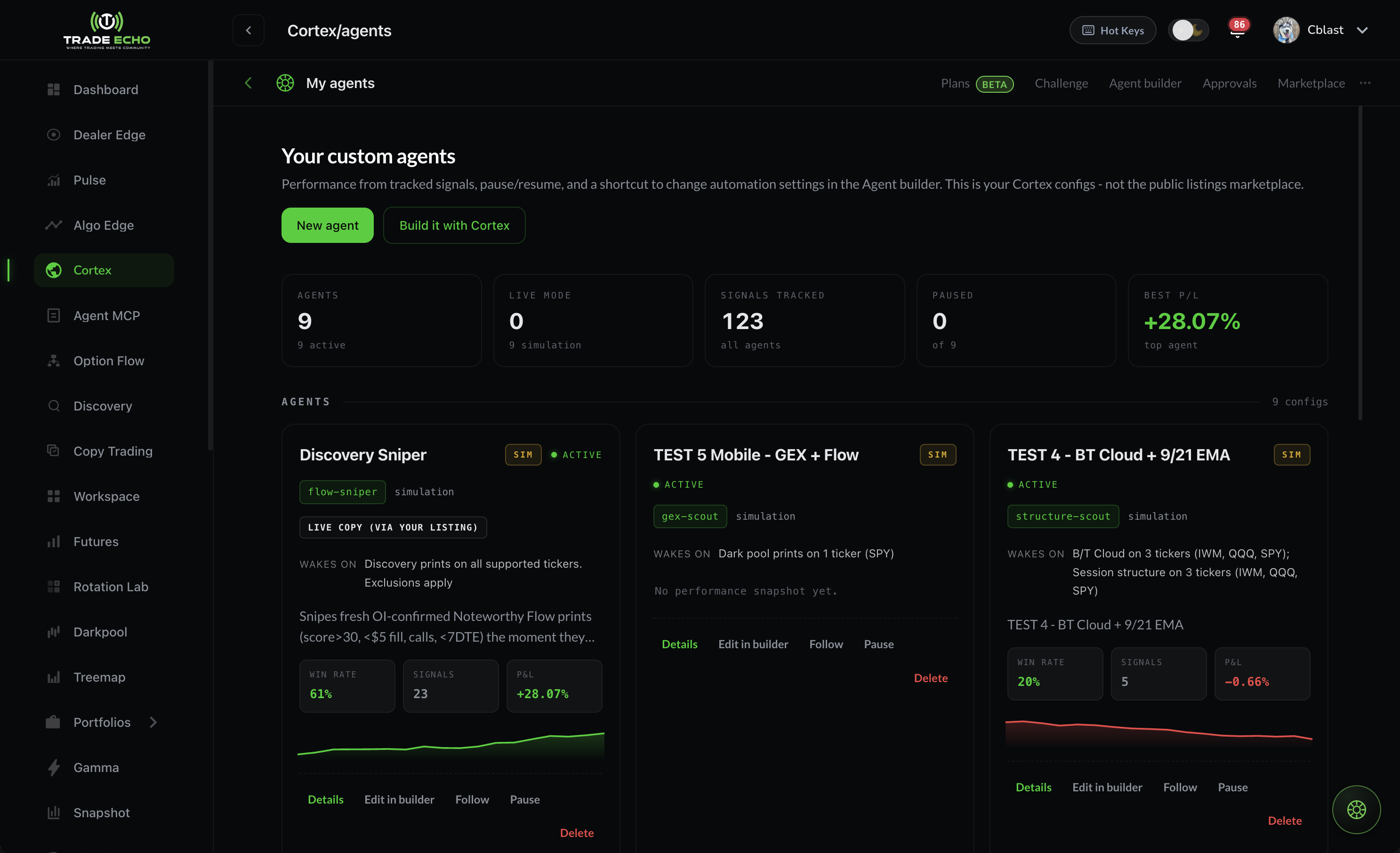Click the New agent button

[327, 225]
